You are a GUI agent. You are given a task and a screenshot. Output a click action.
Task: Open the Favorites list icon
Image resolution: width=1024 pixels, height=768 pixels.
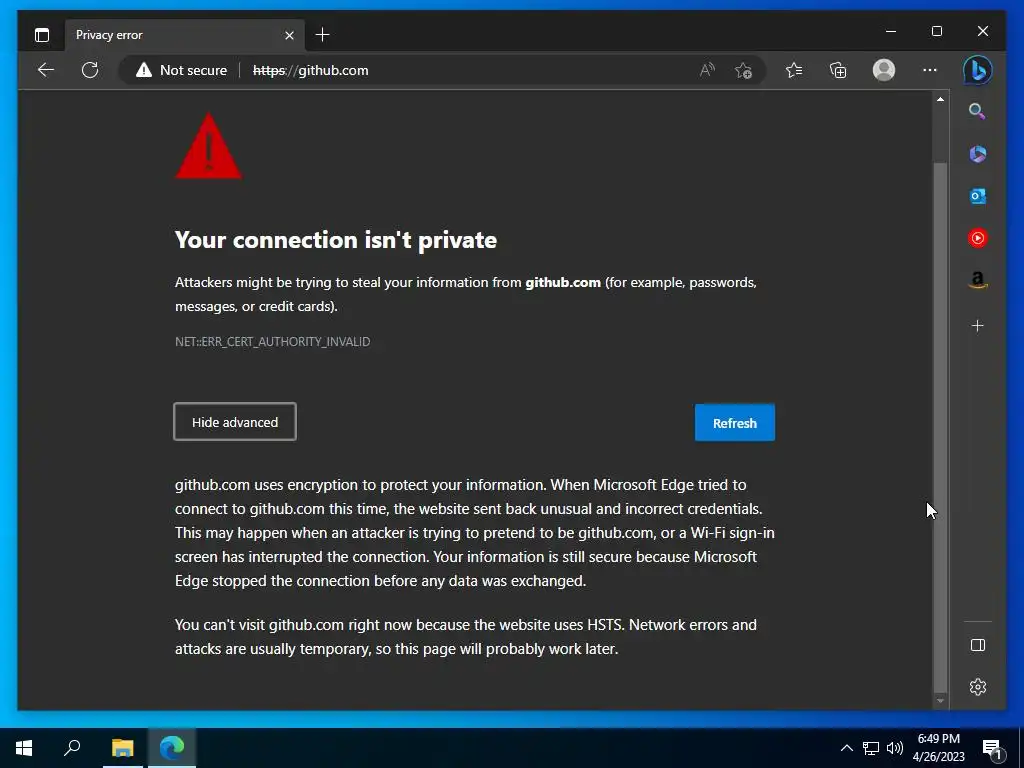tap(794, 70)
